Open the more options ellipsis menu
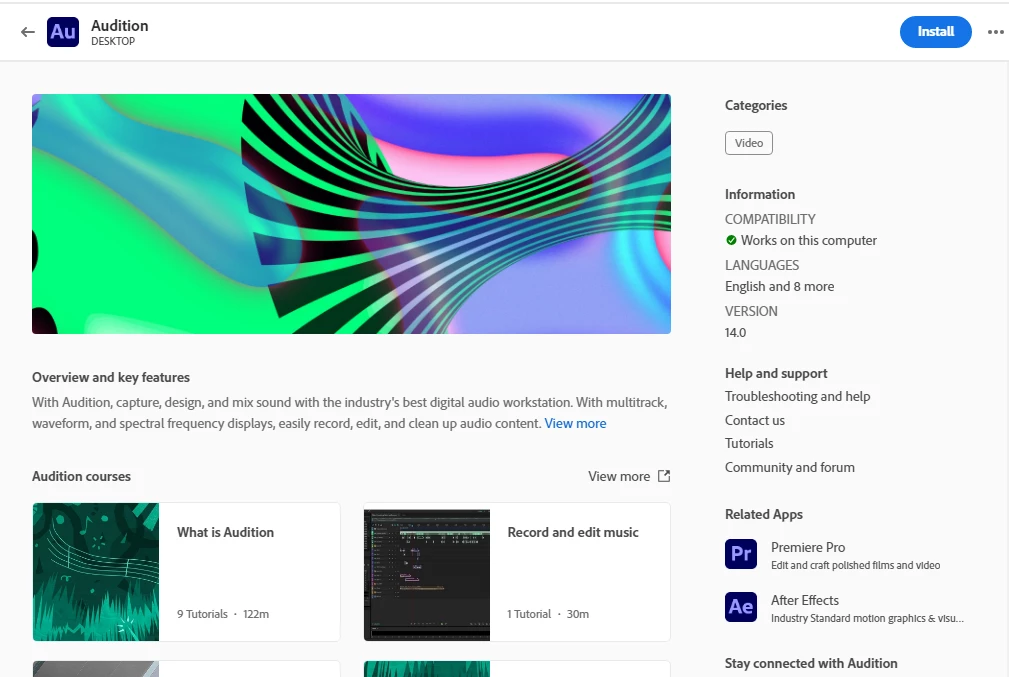Viewport: 1009px width, 677px height. tap(995, 32)
